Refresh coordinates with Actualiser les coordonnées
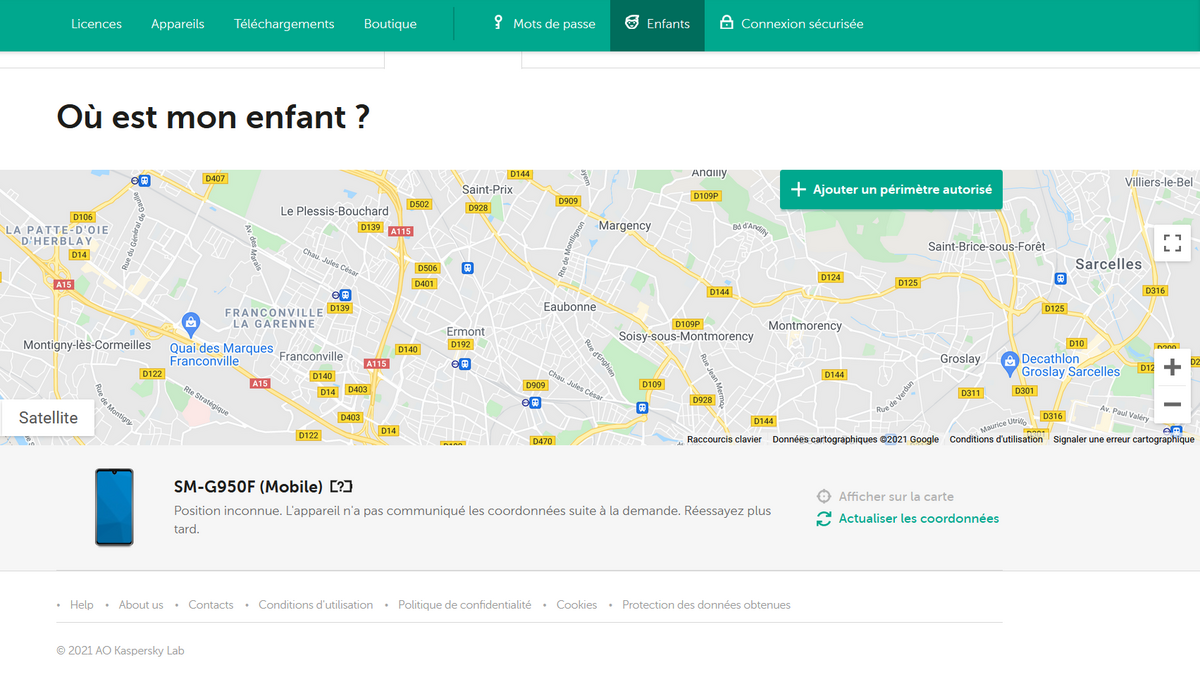 pyautogui.click(x=918, y=518)
